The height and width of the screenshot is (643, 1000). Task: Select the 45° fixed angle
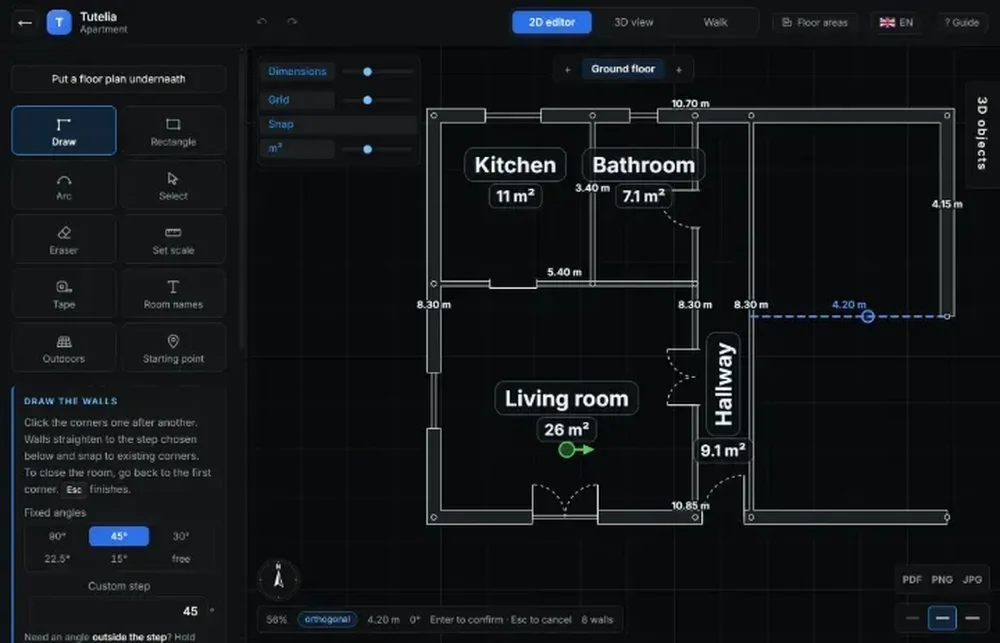click(119, 536)
